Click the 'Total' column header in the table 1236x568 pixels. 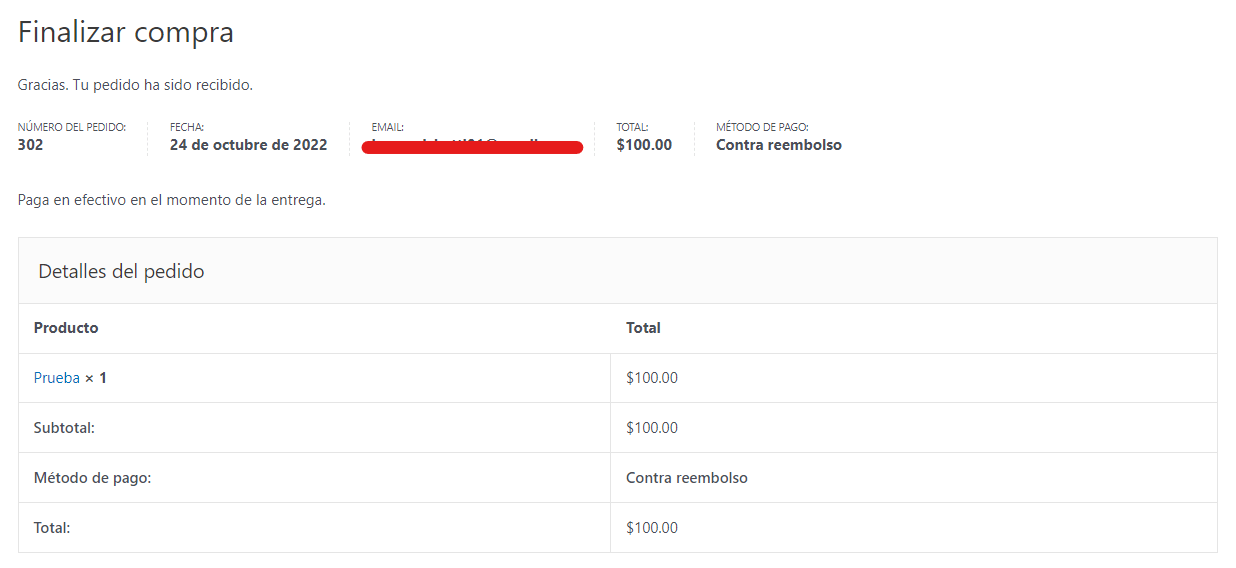click(643, 328)
